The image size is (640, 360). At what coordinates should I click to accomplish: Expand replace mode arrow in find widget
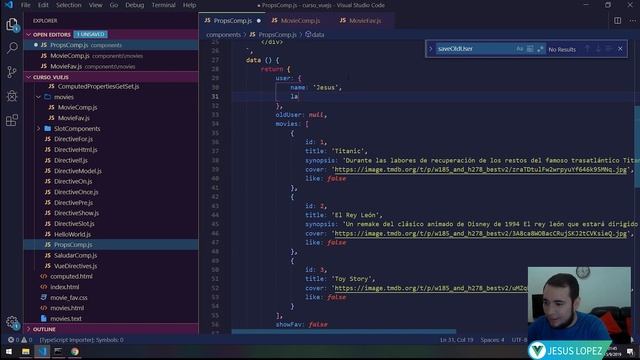click(430, 49)
